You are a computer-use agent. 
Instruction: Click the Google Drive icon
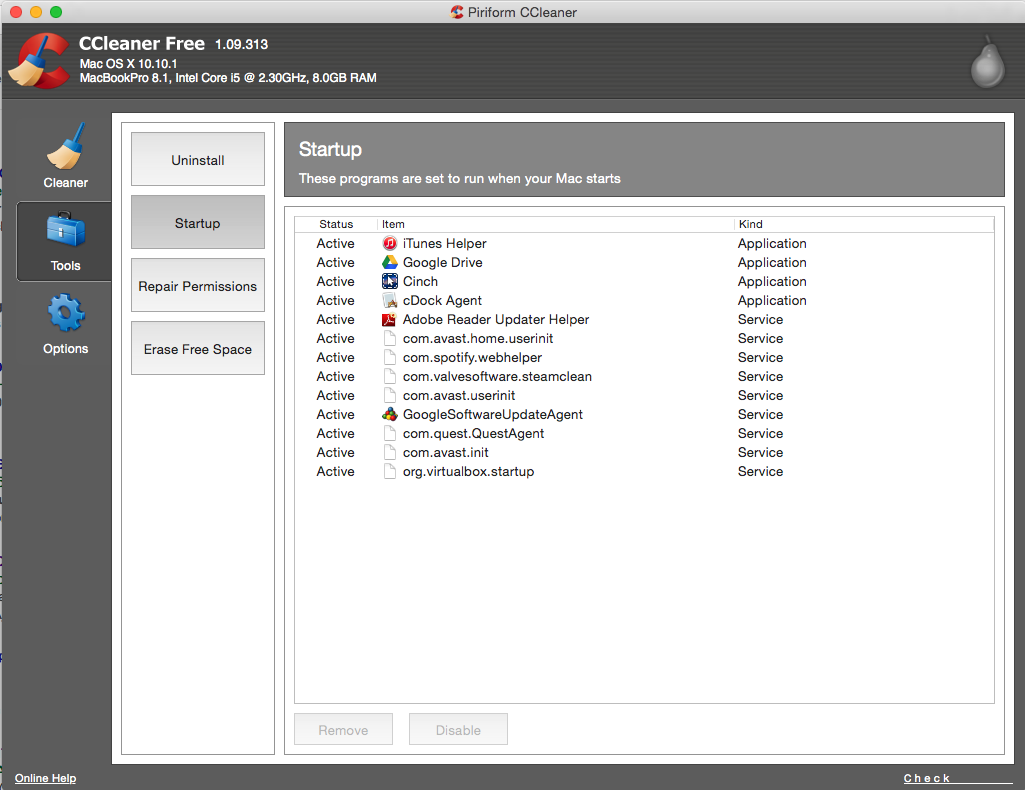tap(390, 262)
